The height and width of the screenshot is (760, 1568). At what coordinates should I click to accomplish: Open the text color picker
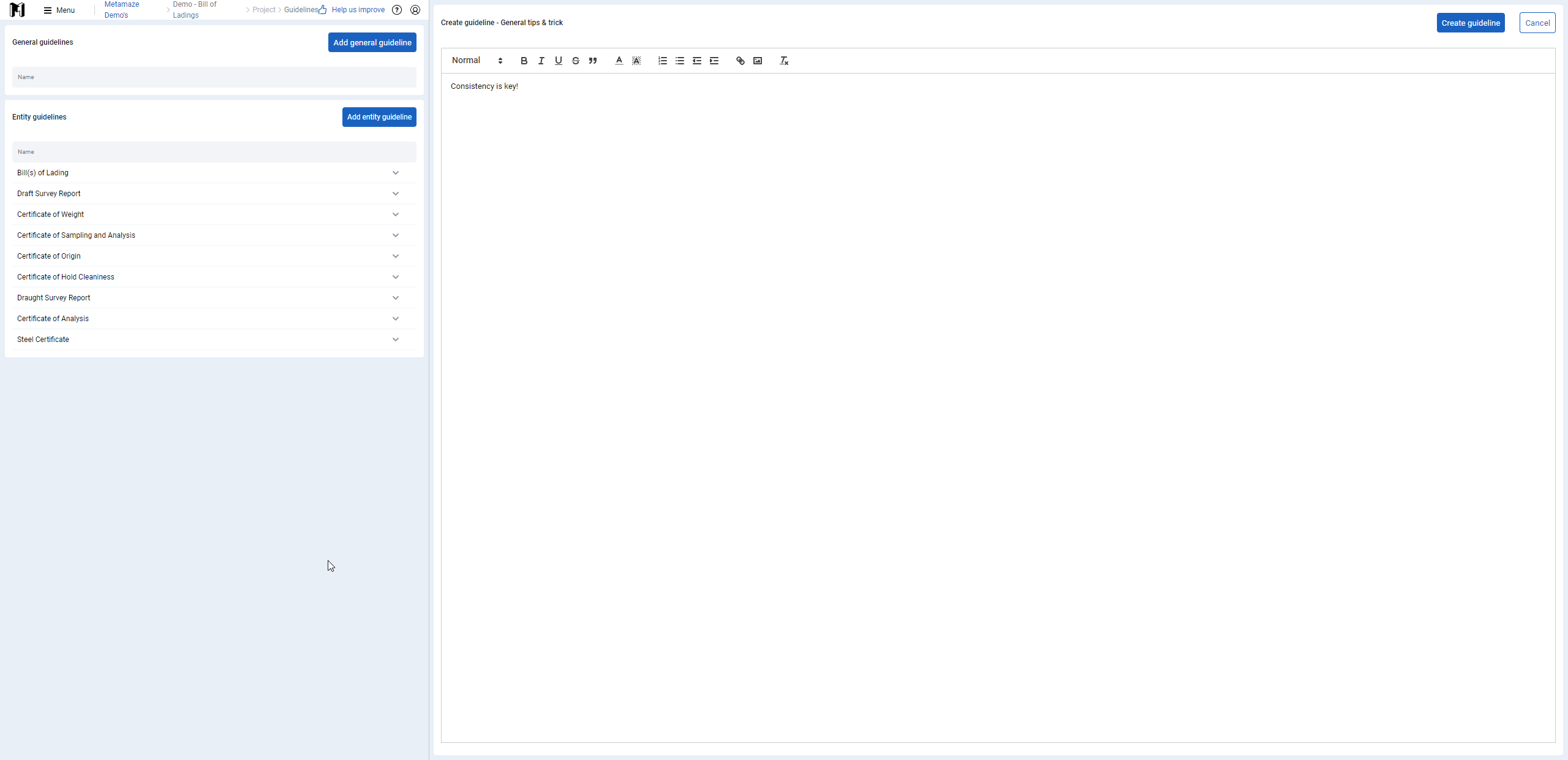click(x=619, y=61)
